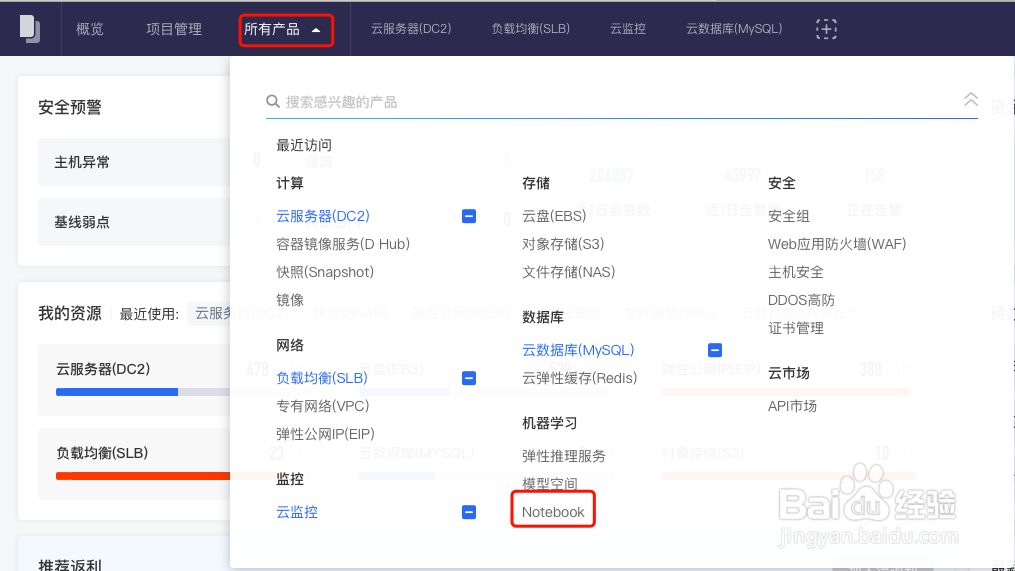Open 模型空间
This screenshot has width=1015, height=571.
(x=550, y=483)
